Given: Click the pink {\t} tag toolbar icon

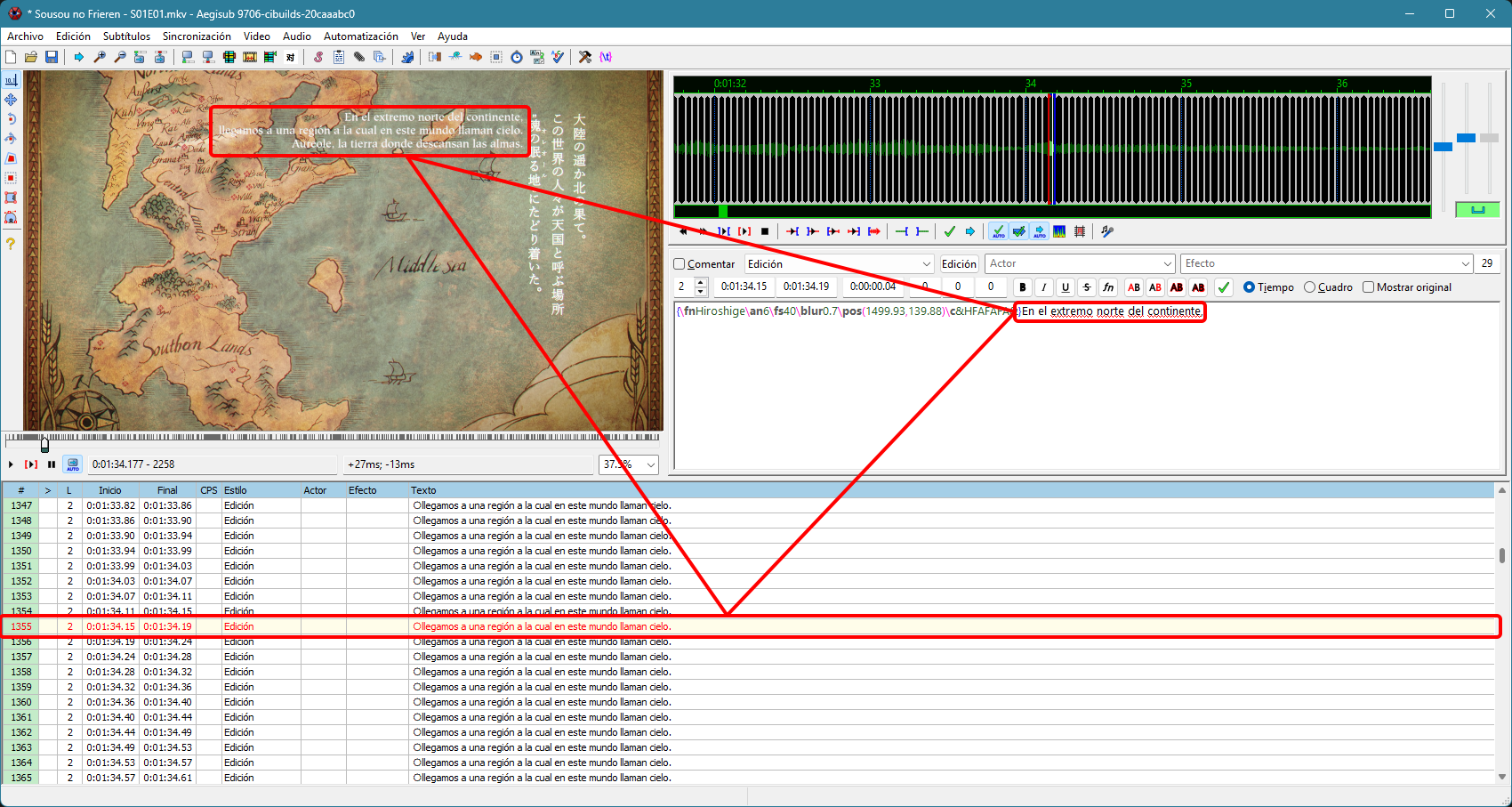Looking at the screenshot, I should click(x=606, y=57).
